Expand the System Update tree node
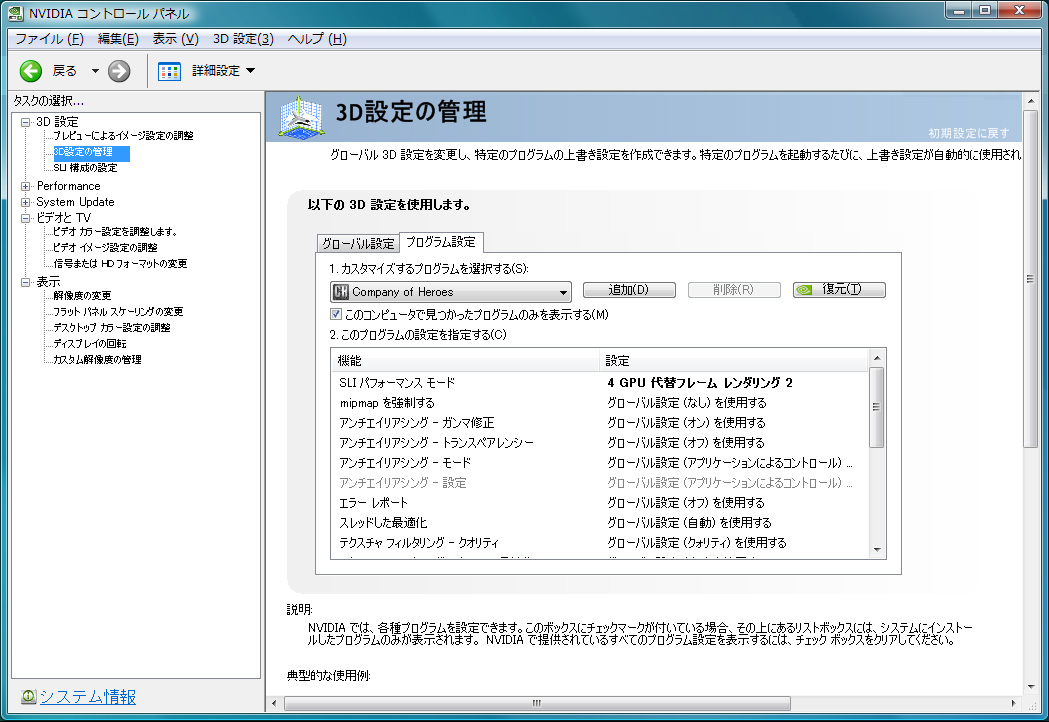 pos(25,202)
